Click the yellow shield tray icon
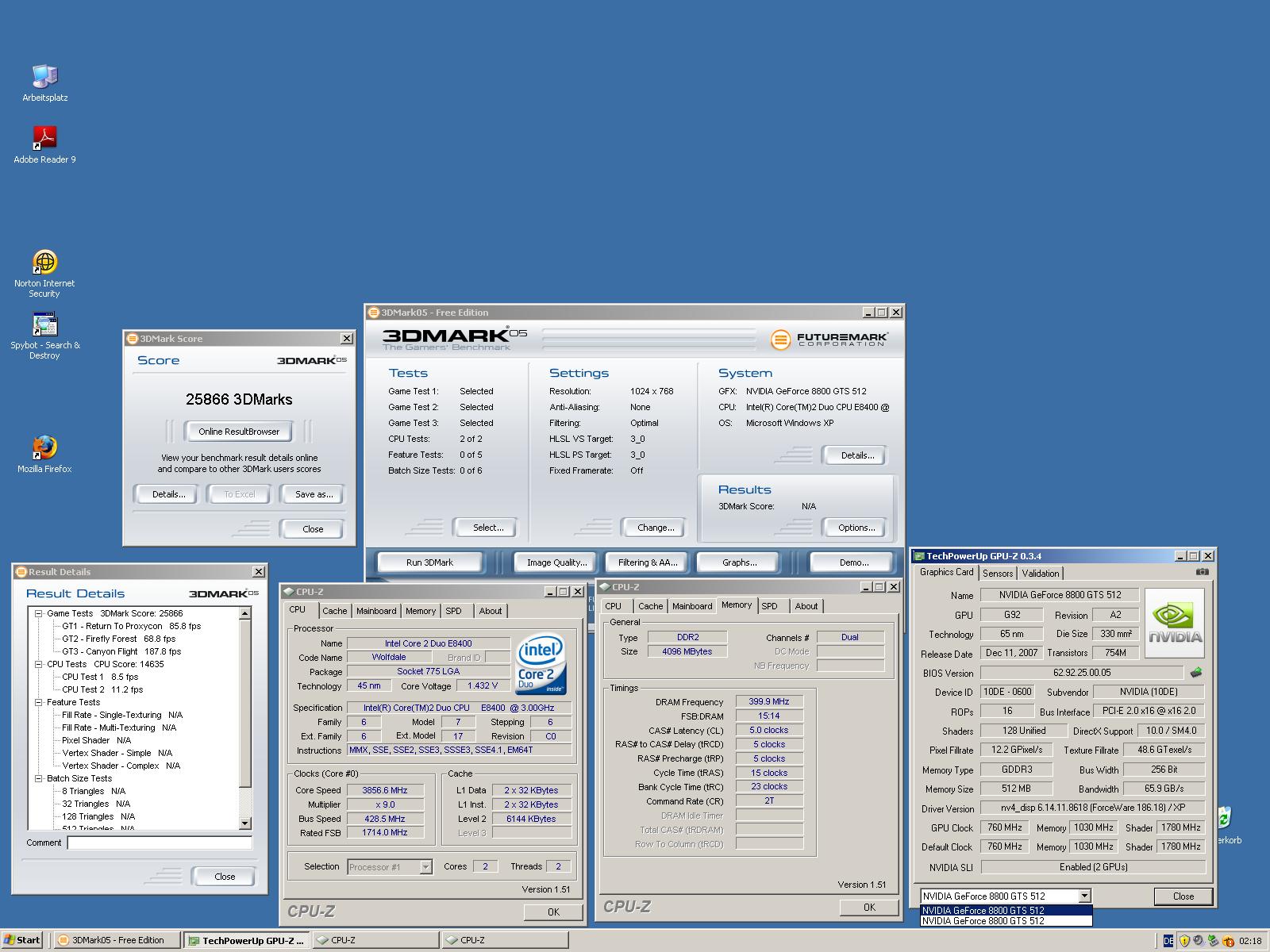Screen dimensions: 1270x952 1184,941
